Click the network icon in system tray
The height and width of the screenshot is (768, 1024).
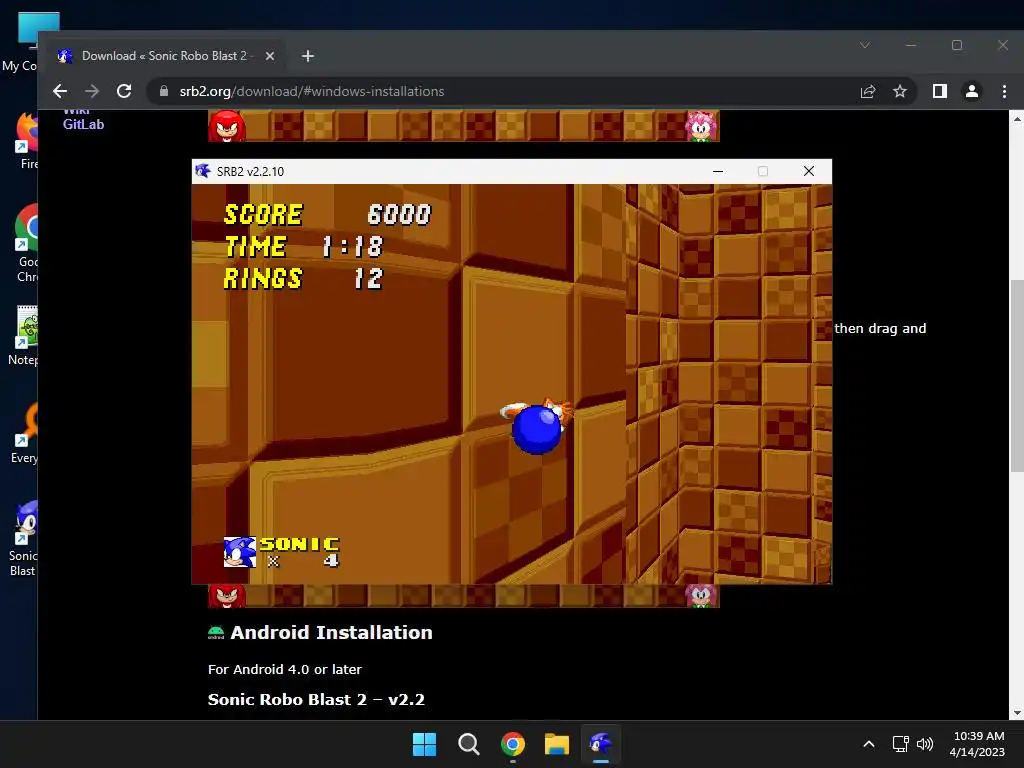901,744
